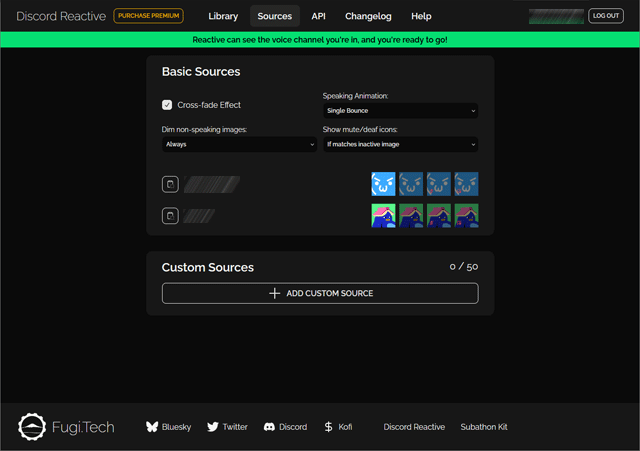Click the Fugi.Tech logo in footer
Image resolution: width=640 pixels, height=451 pixels.
click(33, 427)
